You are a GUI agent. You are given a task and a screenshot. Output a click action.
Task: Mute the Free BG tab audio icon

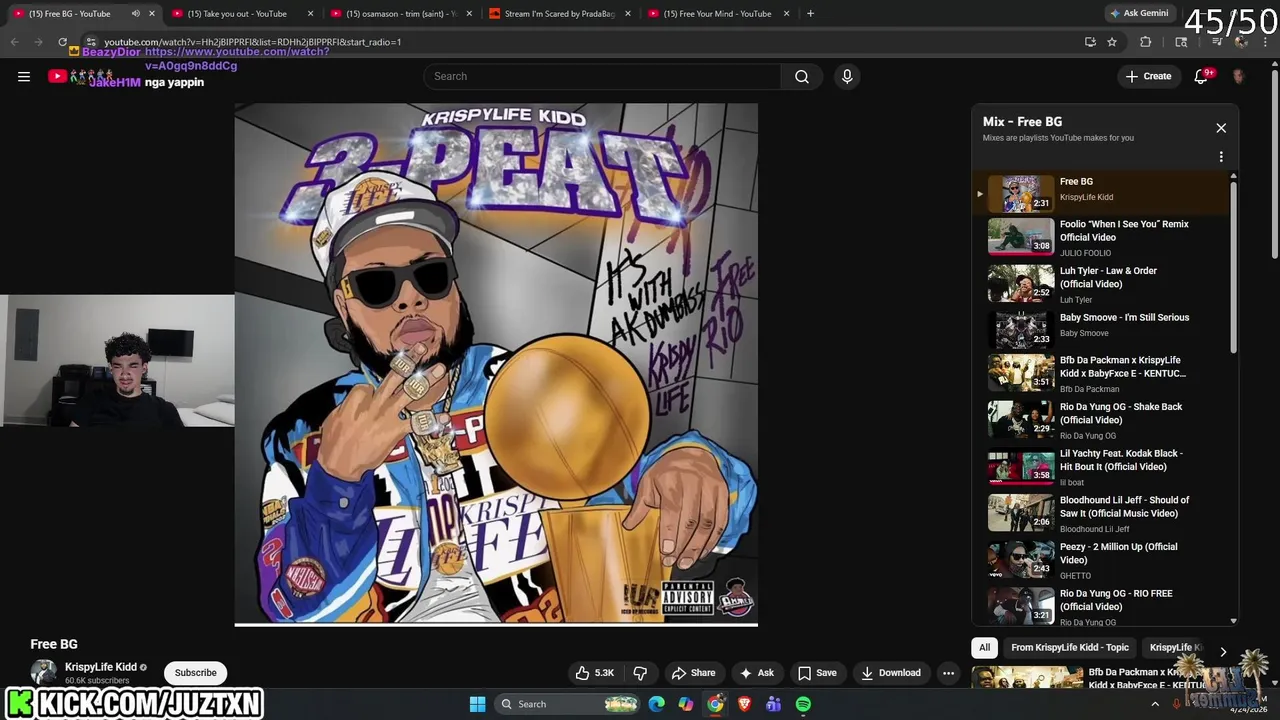[x=135, y=14]
